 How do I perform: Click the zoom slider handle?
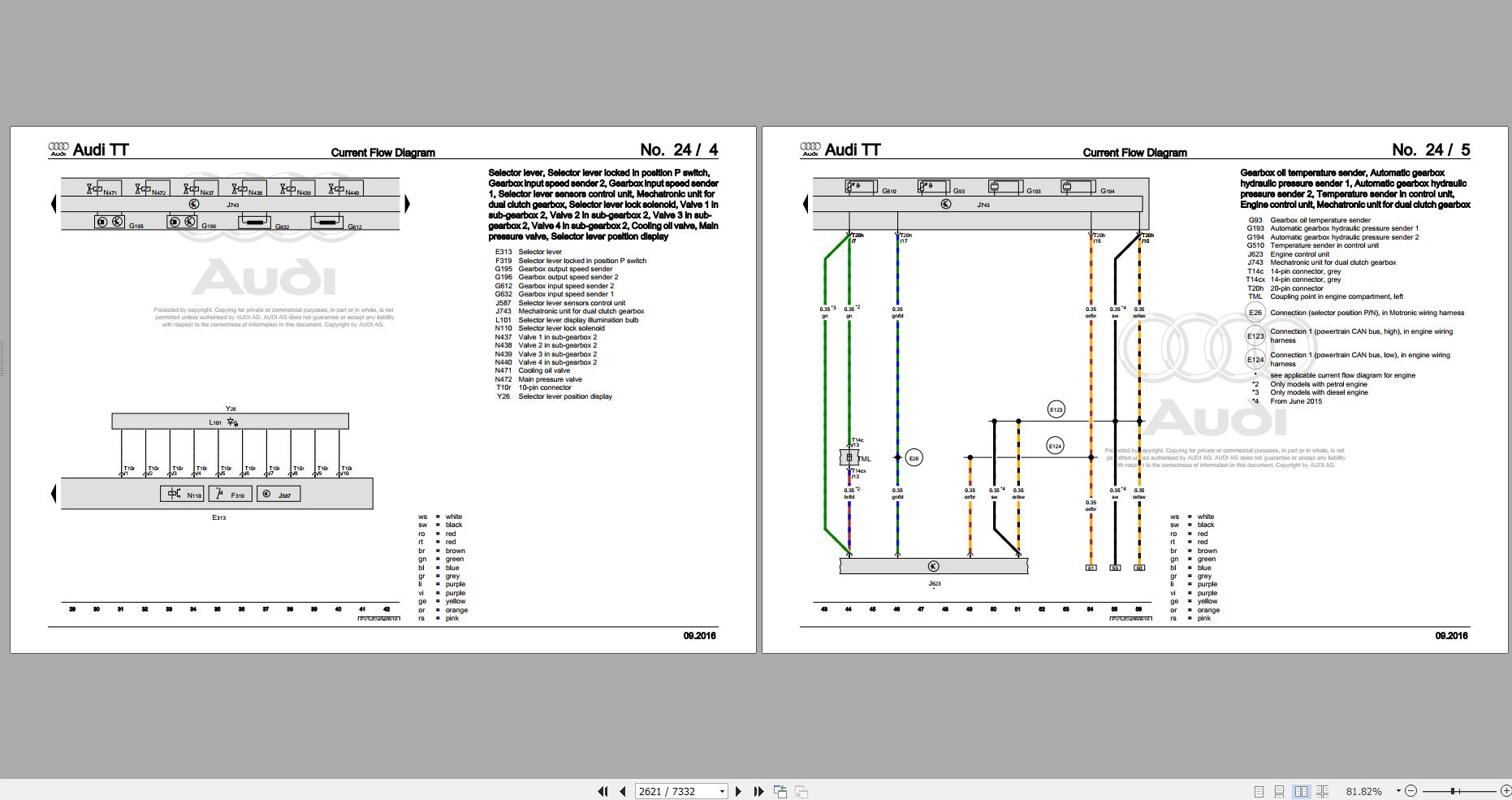coord(1454,791)
